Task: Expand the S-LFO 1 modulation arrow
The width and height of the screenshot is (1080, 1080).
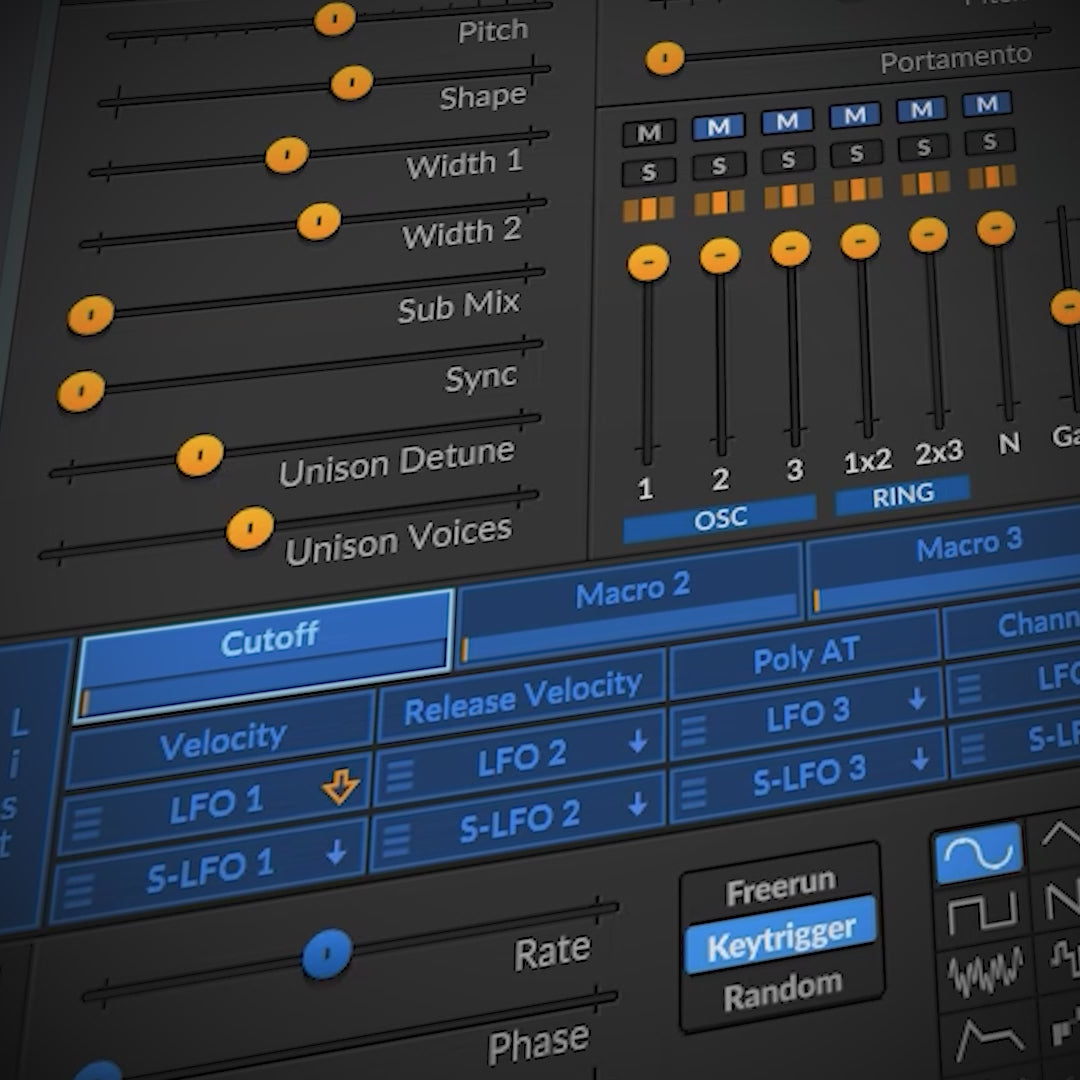Action: pos(336,852)
